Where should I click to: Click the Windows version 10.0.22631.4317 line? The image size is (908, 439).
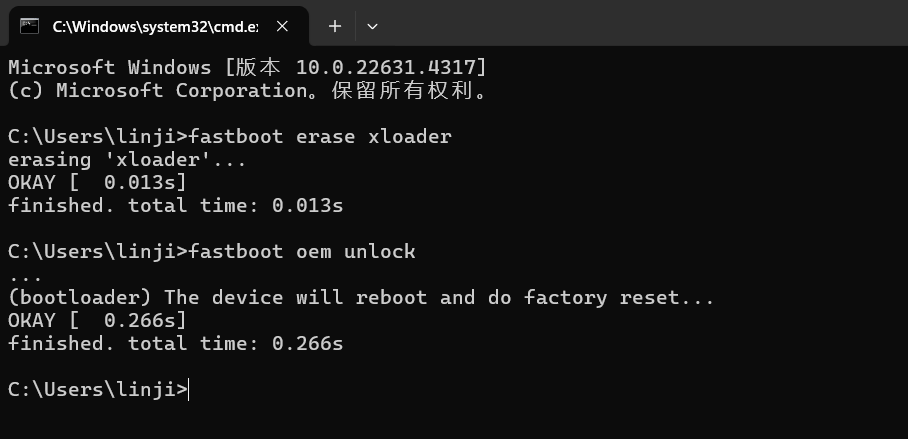click(247, 67)
